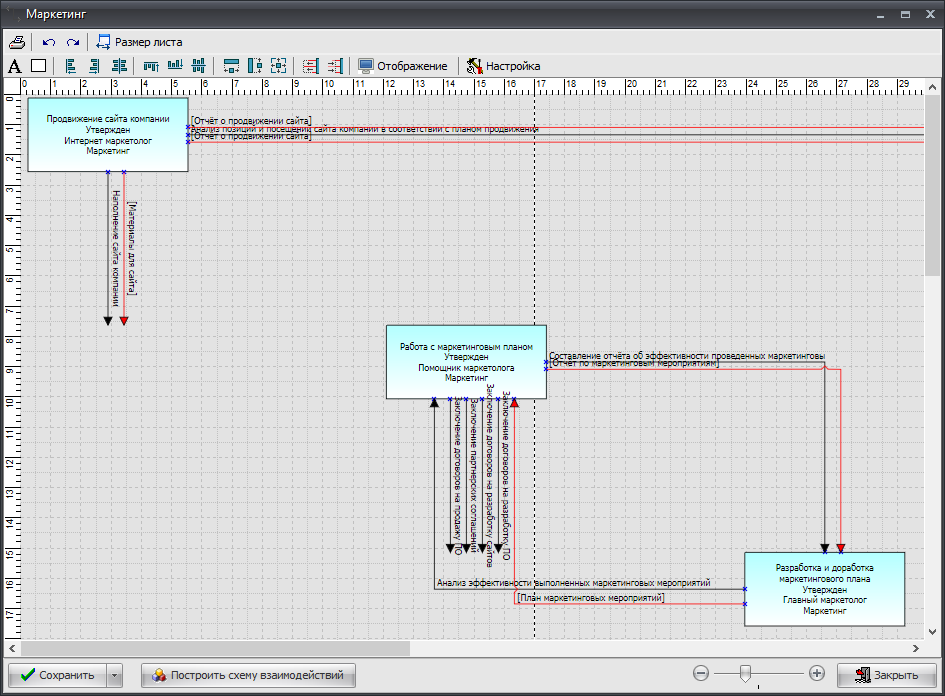
Task: Click Построить схему взаимодействий button
Action: point(248,675)
